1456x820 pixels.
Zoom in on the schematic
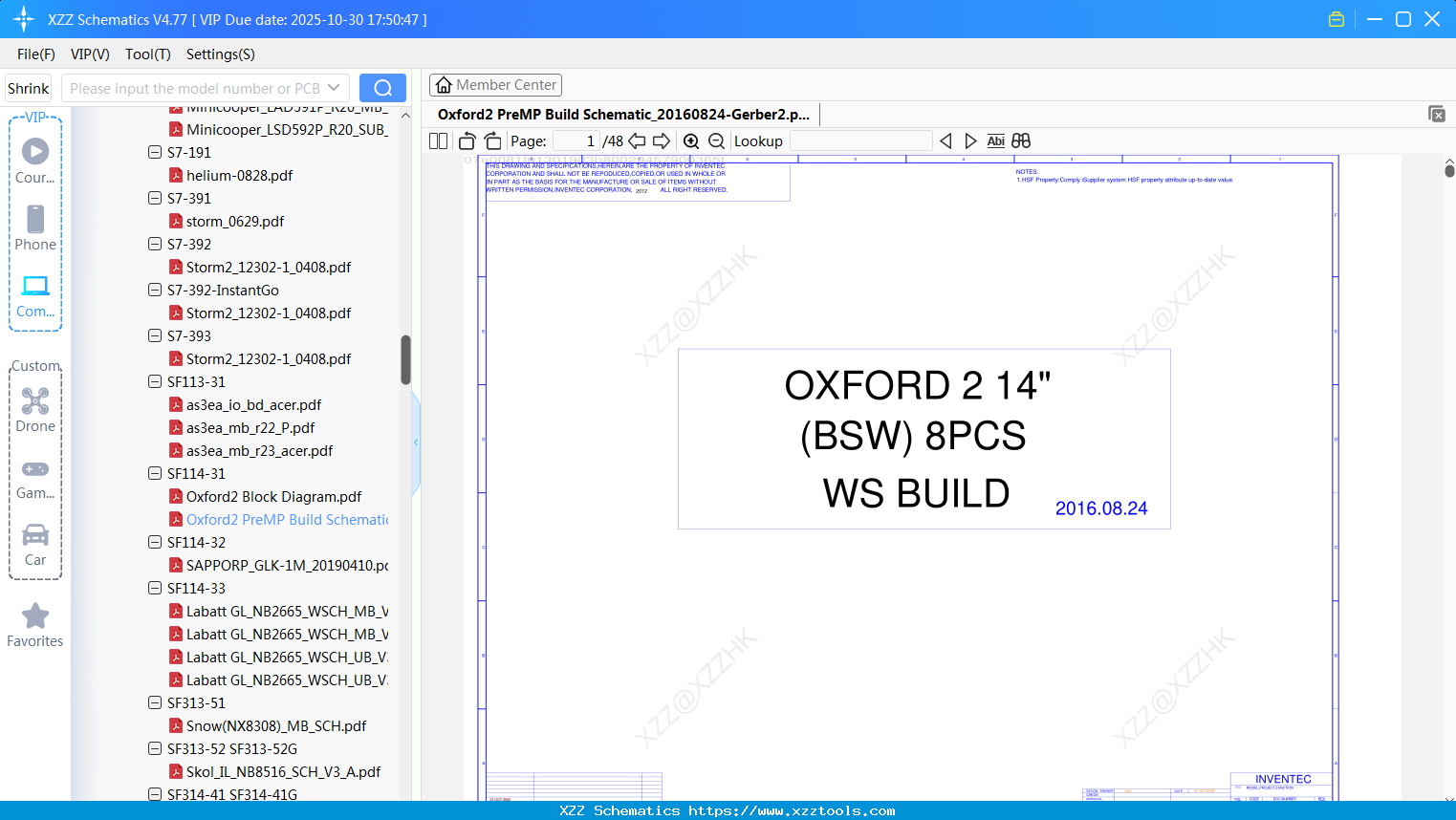pyautogui.click(x=691, y=141)
